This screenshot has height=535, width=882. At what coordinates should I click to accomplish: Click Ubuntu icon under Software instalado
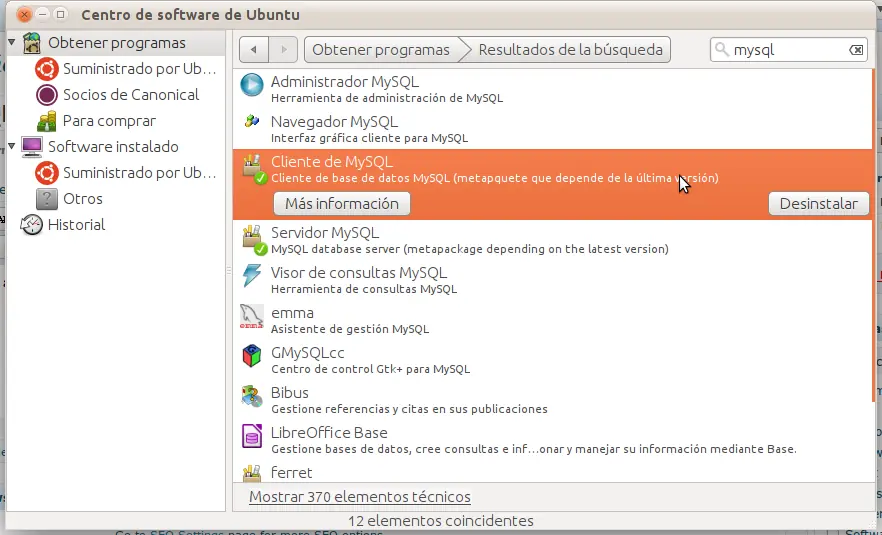(47, 173)
